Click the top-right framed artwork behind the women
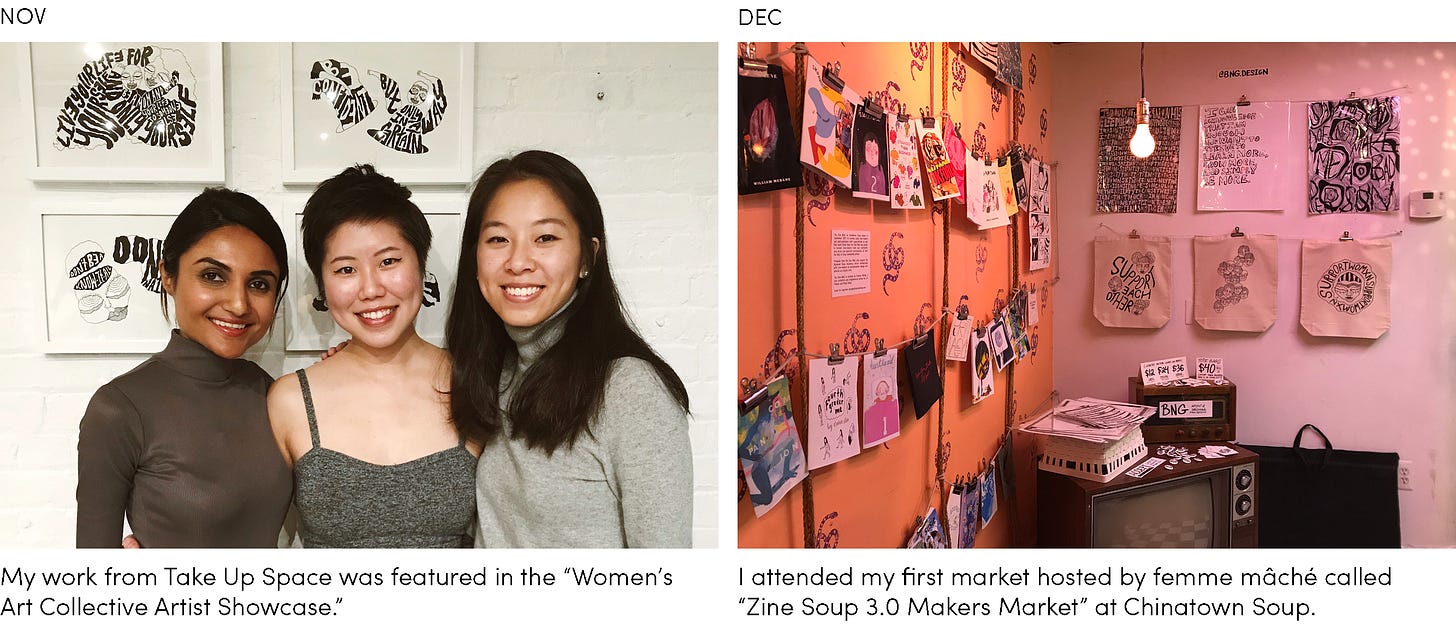 pos(376,111)
